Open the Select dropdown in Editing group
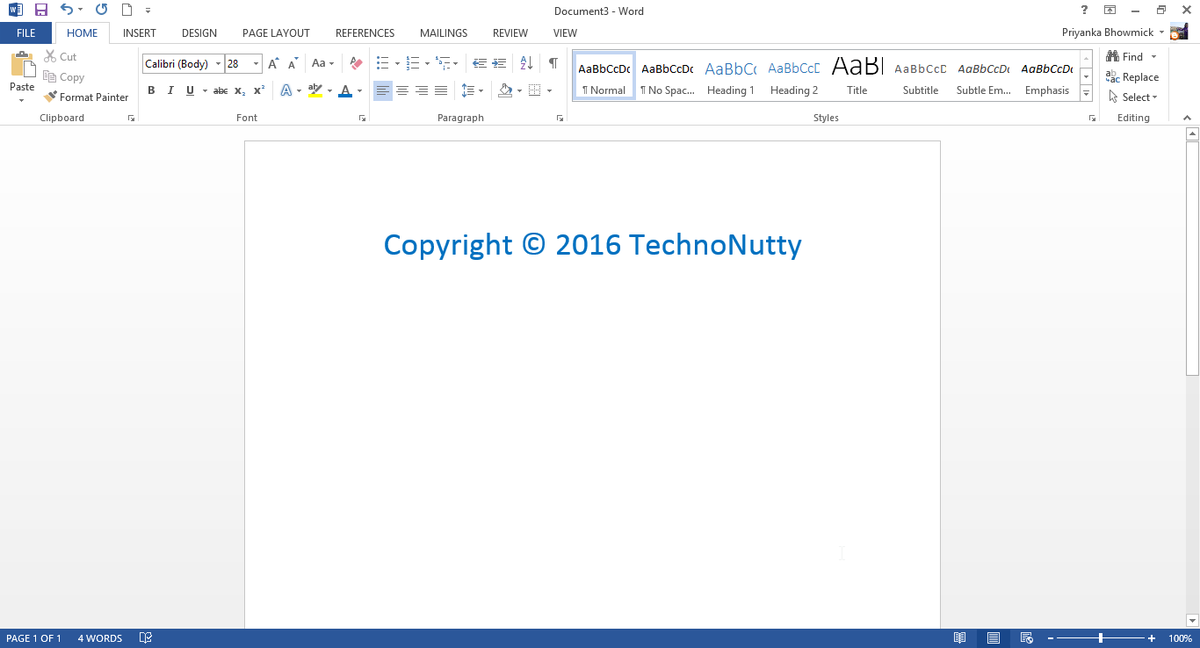The height and width of the screenshot is (648, 1200). 1132,97
